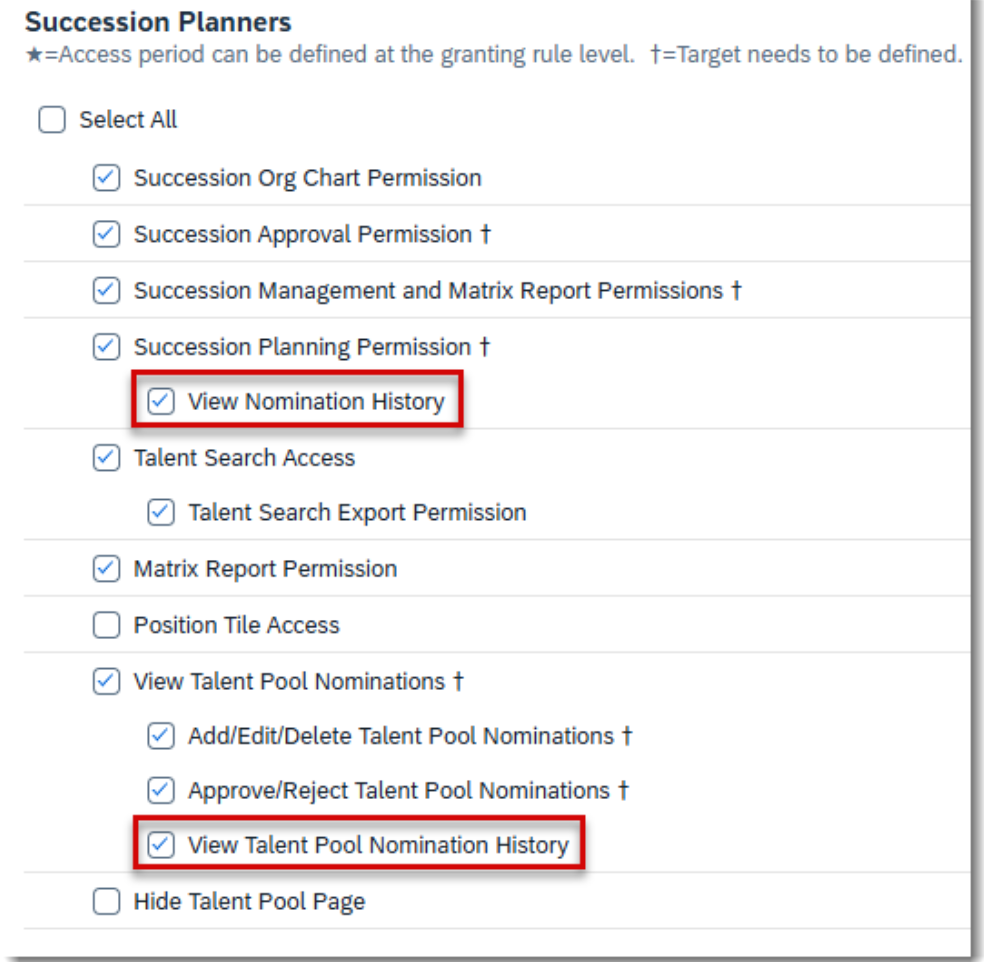Screen dimensions: 984x962
Task: Uncheck Approve/Reject Talent Pool Nominations
Action: point(160,790)
